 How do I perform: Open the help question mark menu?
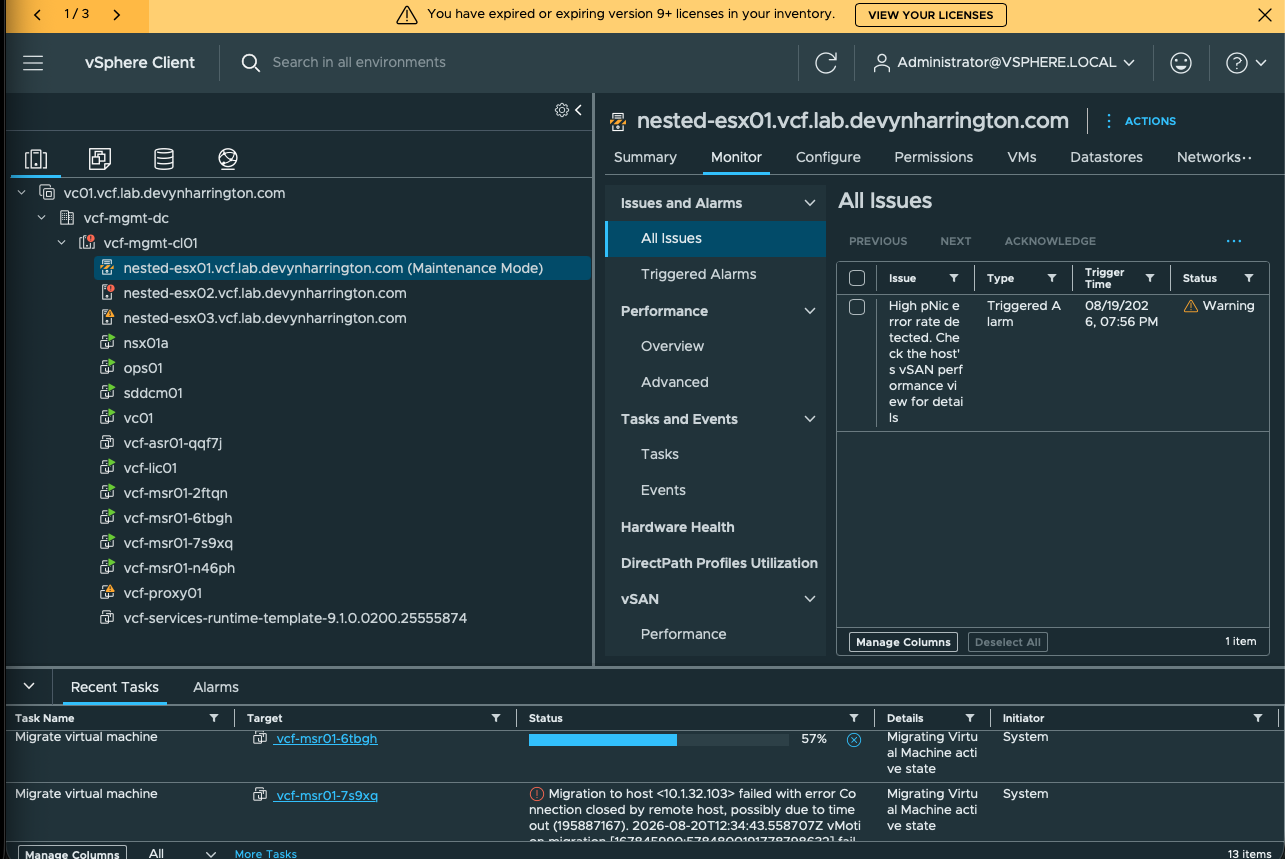1246,62
